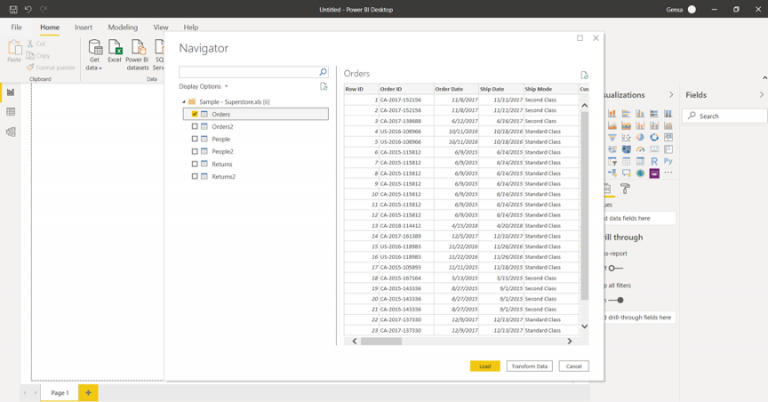The width and height of the screenshot is (768, 402).
Task: Open the Report view from the left sidebar
Action: [x=10, y=92]
